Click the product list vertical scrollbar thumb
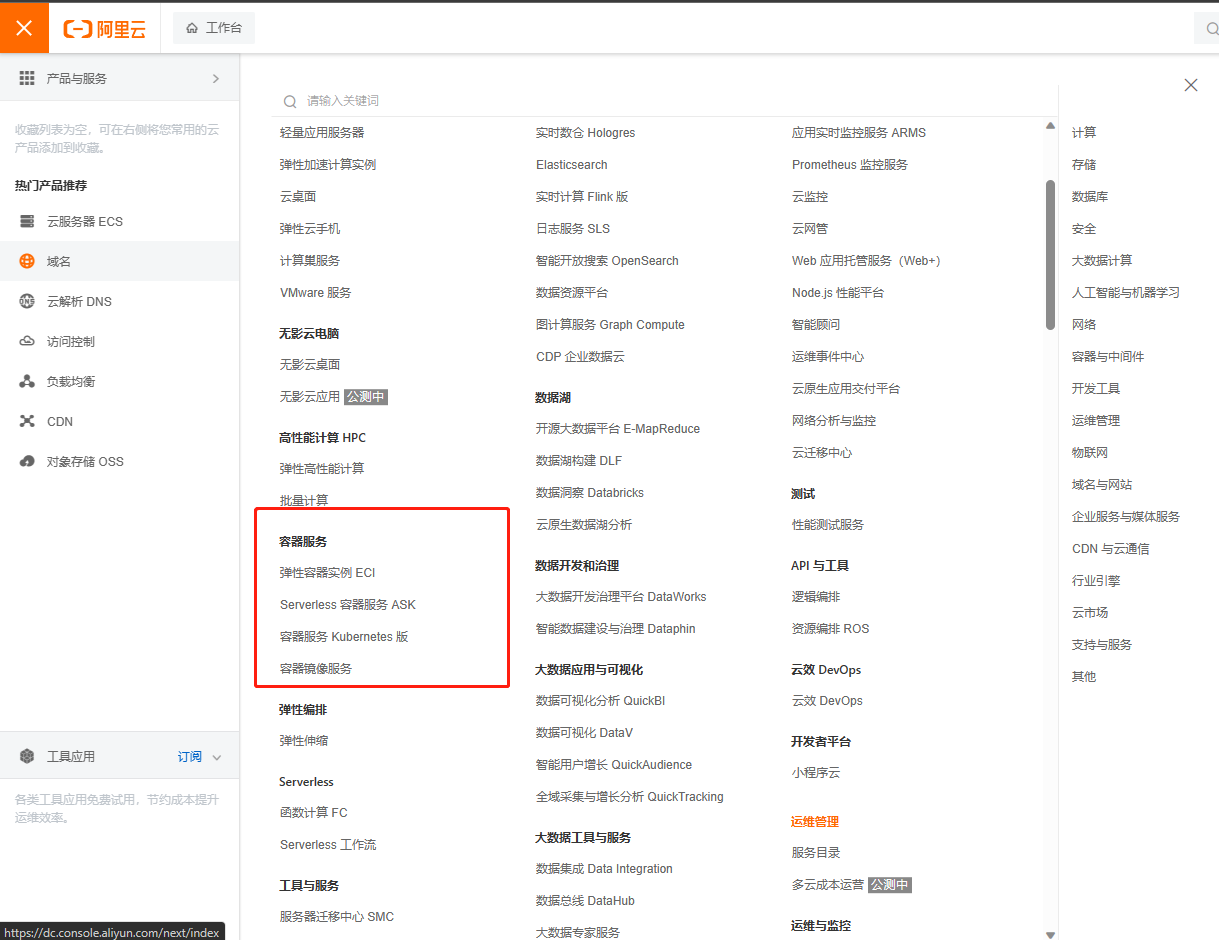This screenshot has height=940, width=1219. point(1050,255)
